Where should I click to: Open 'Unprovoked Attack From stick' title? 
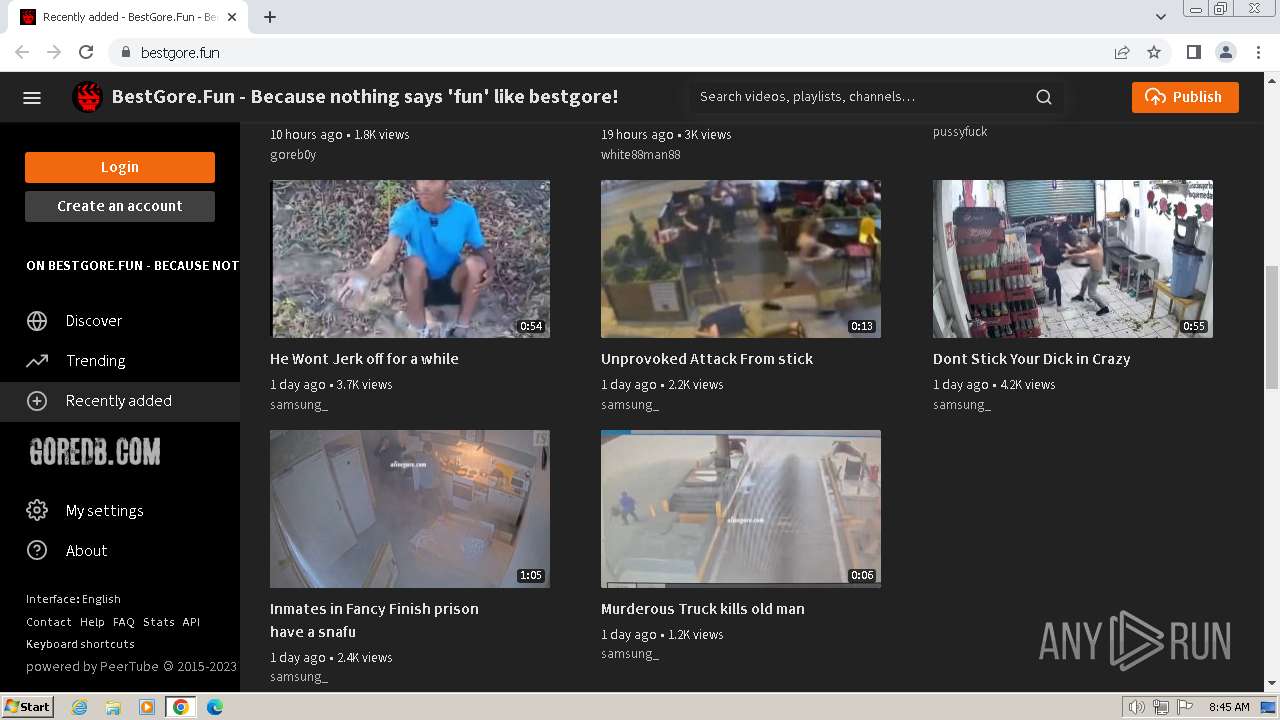coord(707,359)
